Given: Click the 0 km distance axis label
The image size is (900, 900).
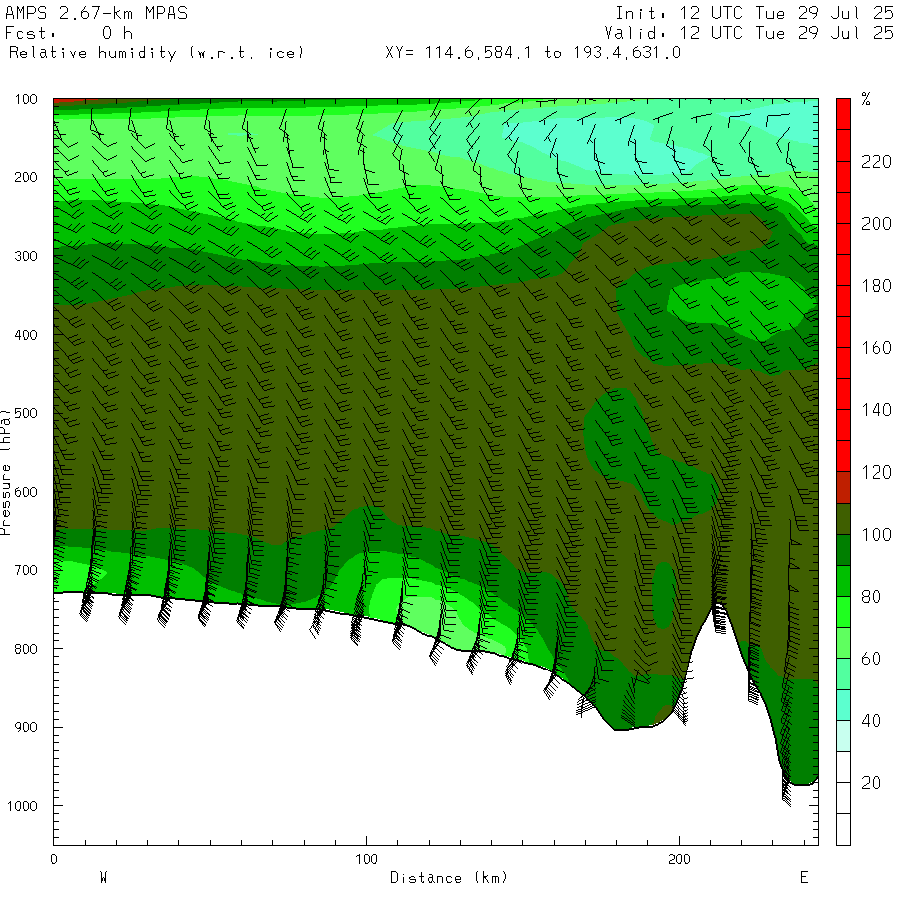Looking at the screenshot, I should (54, 859).
